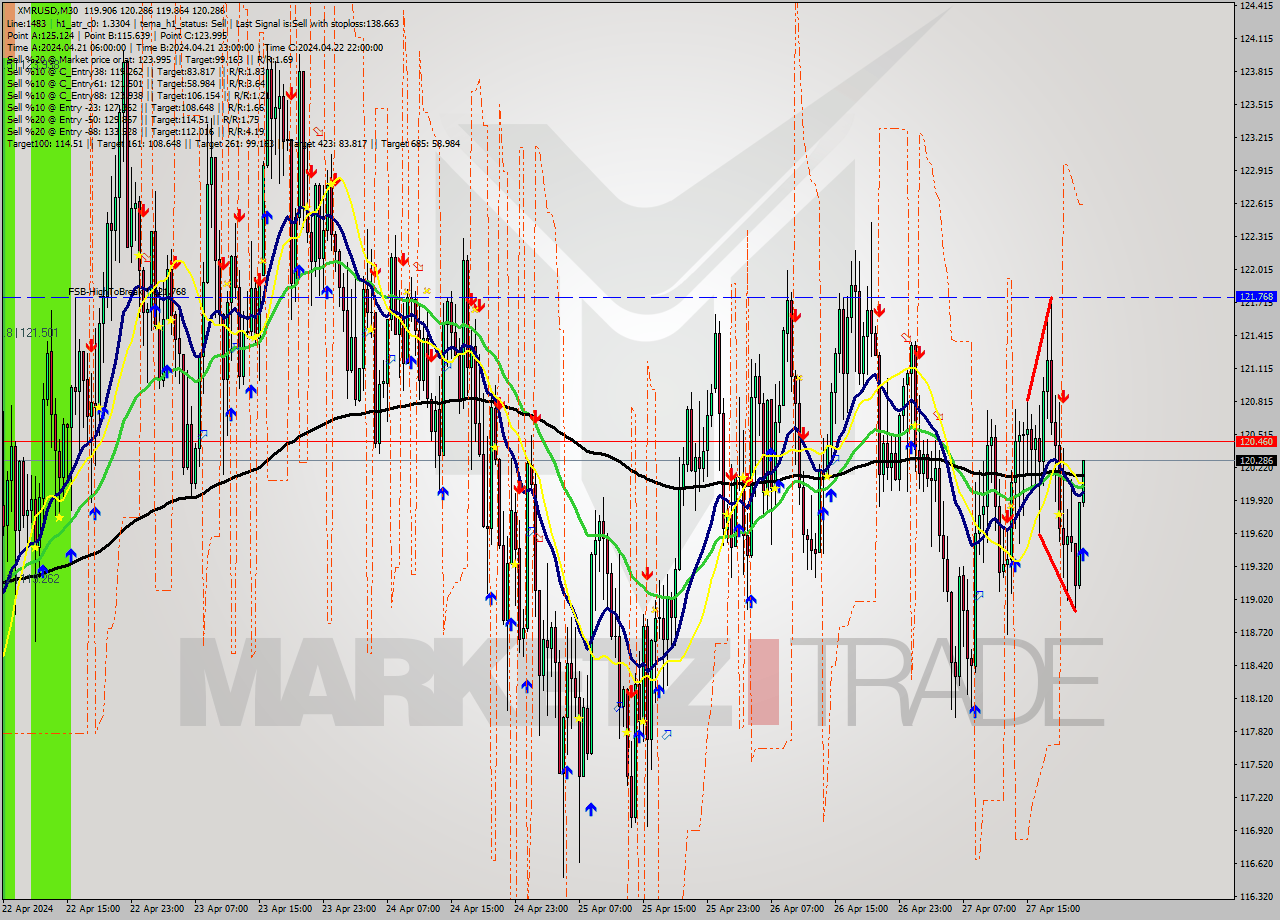Click the 117.520 price axis label
This screenshot has height=920, width=1280.
(1256, 765)
